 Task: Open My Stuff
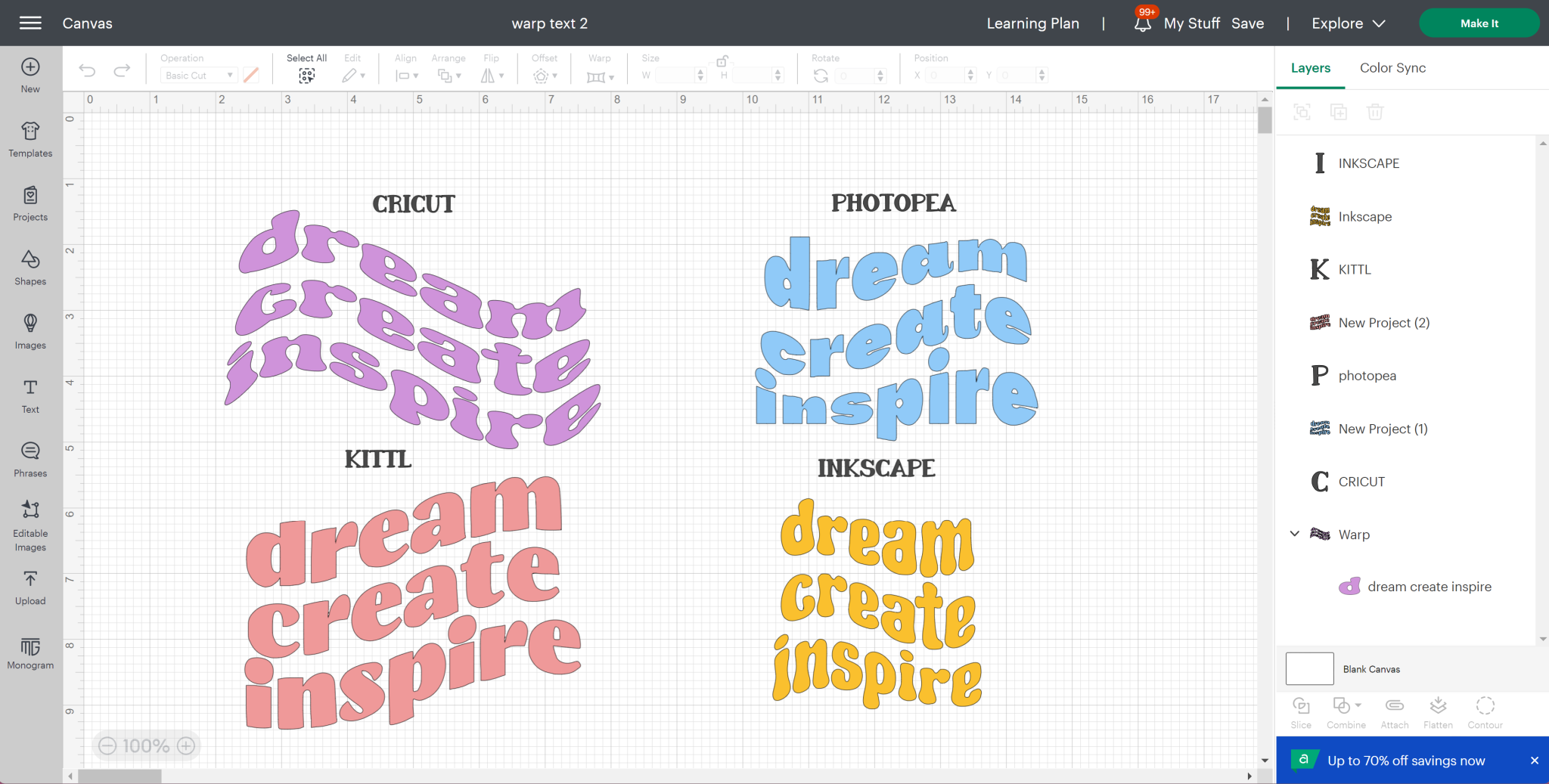click(1192, 23)
